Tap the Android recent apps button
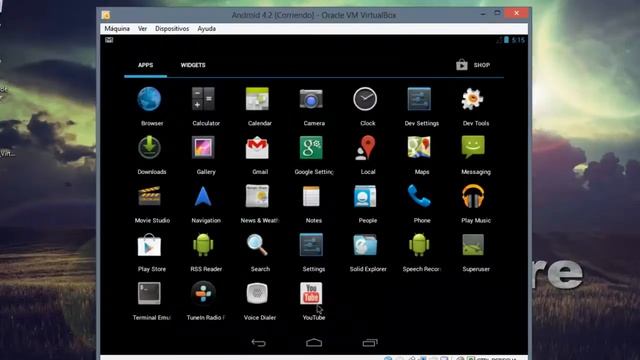The image size is (640, 360). [370, 343]
